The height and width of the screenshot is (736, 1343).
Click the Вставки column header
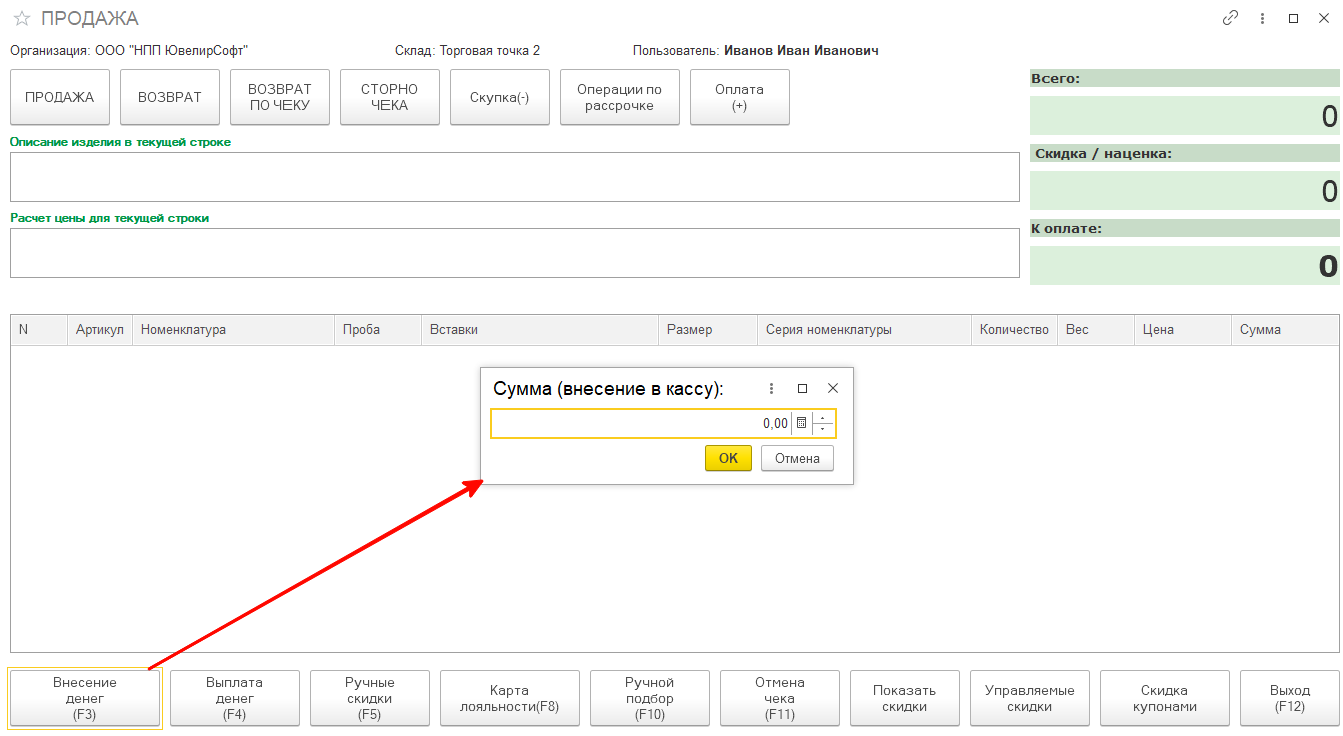(540, 330)
